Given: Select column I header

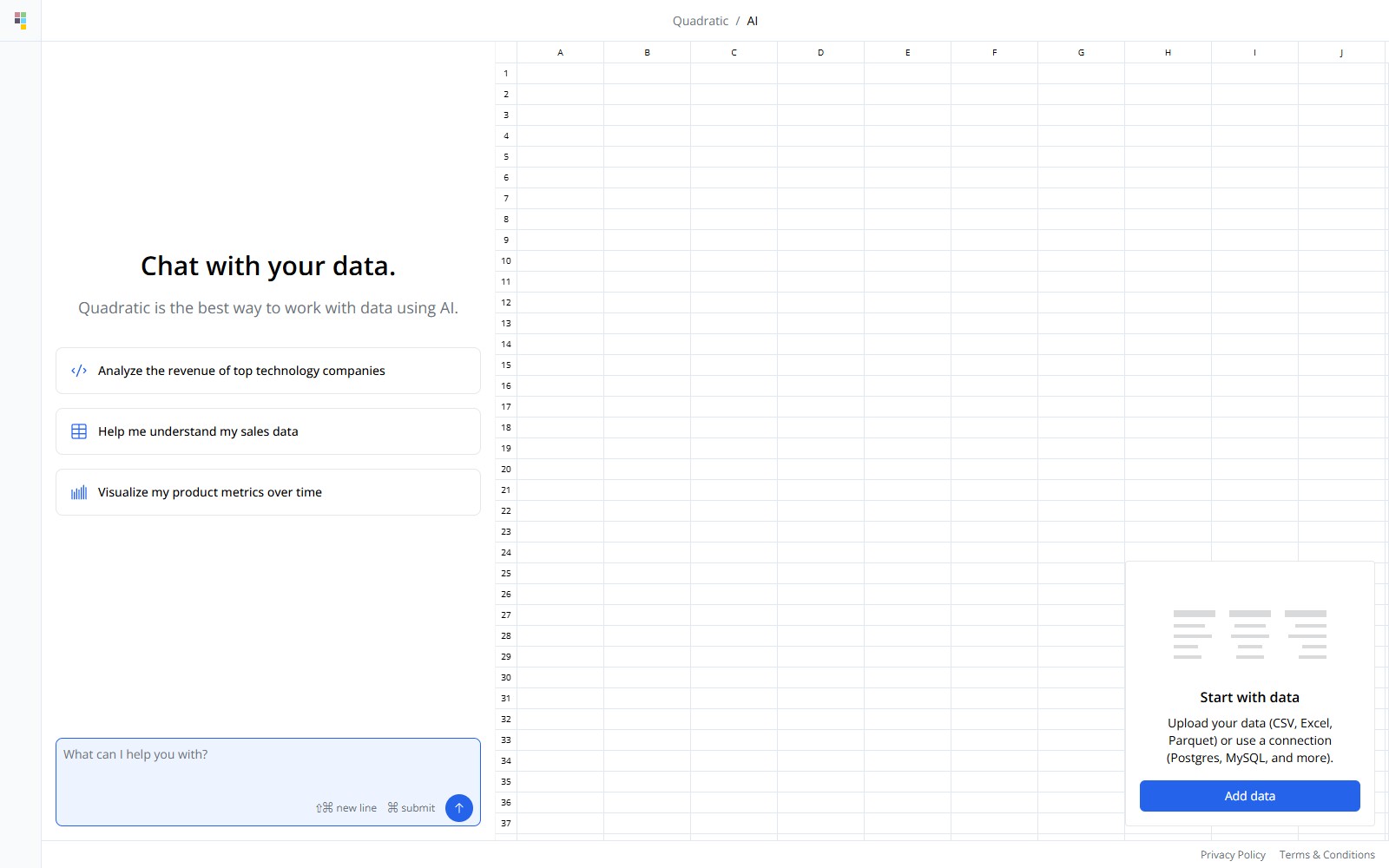Looking at the screenshot, I should (x=1255, y=52).
